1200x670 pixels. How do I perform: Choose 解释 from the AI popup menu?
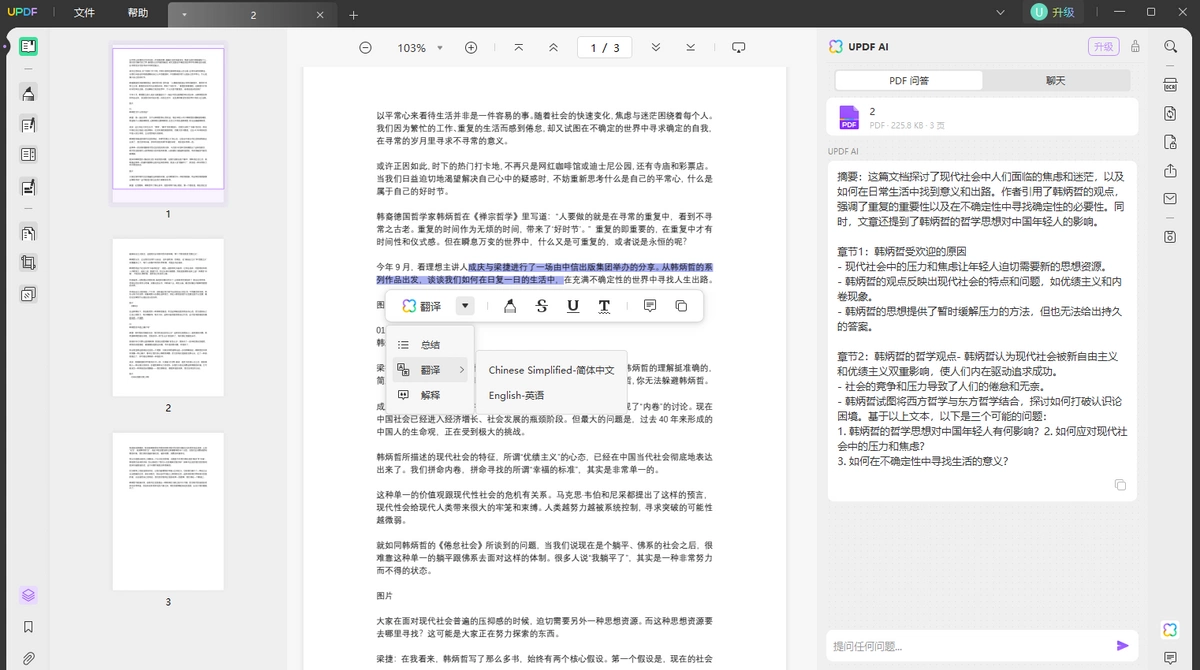pos(430,395)
